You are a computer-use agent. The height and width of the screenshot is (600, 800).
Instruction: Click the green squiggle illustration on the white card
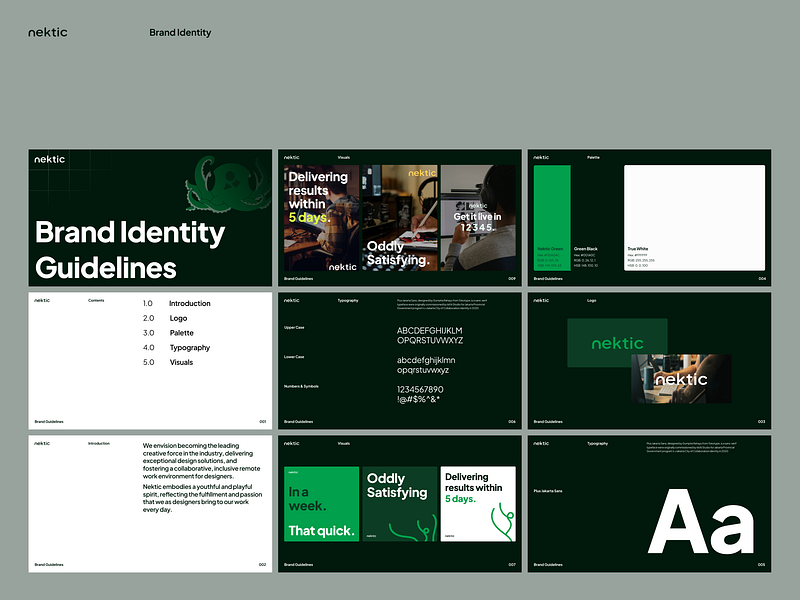tap(502, 521)
